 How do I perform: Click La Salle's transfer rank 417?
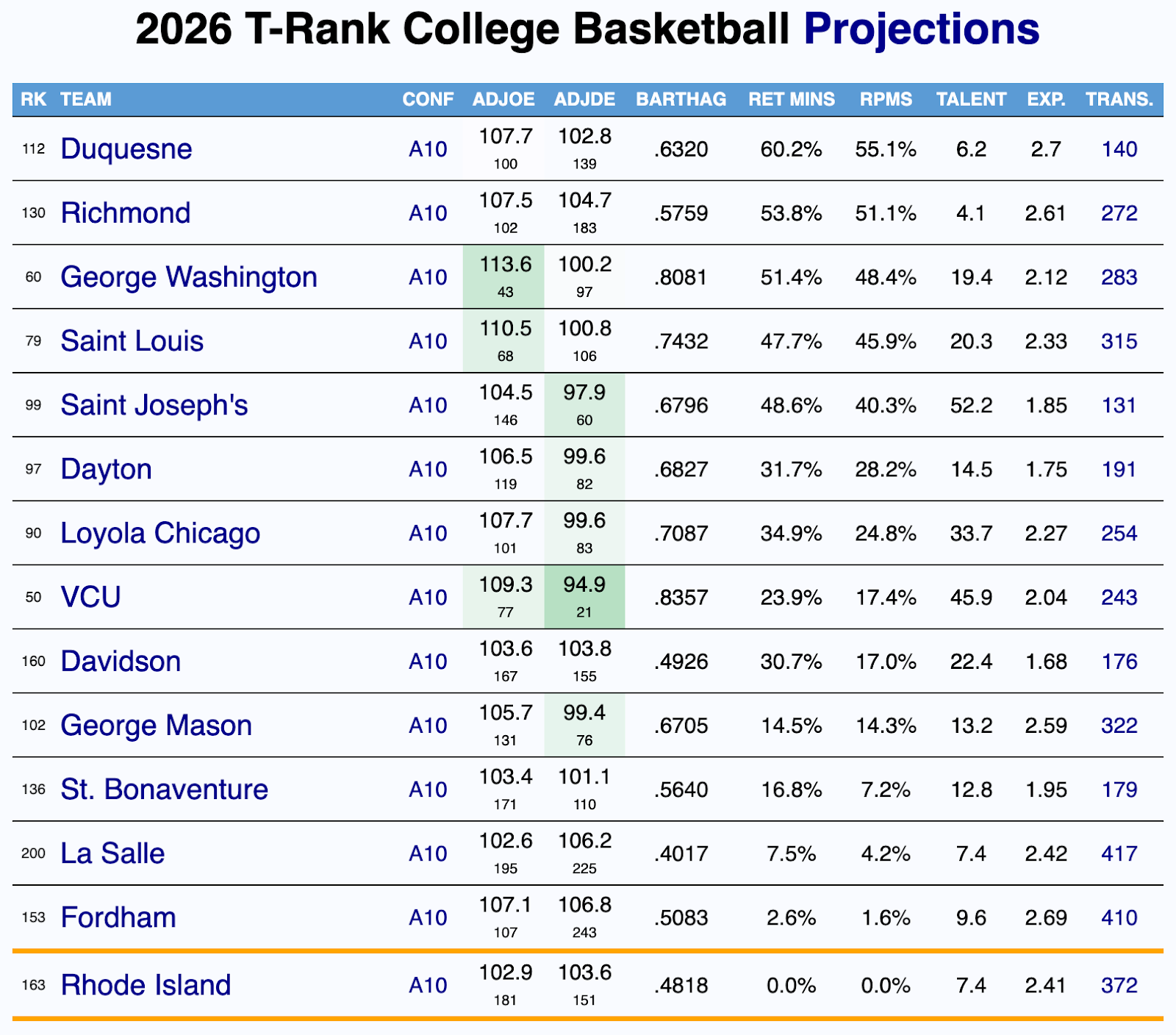click(1119, 853)
